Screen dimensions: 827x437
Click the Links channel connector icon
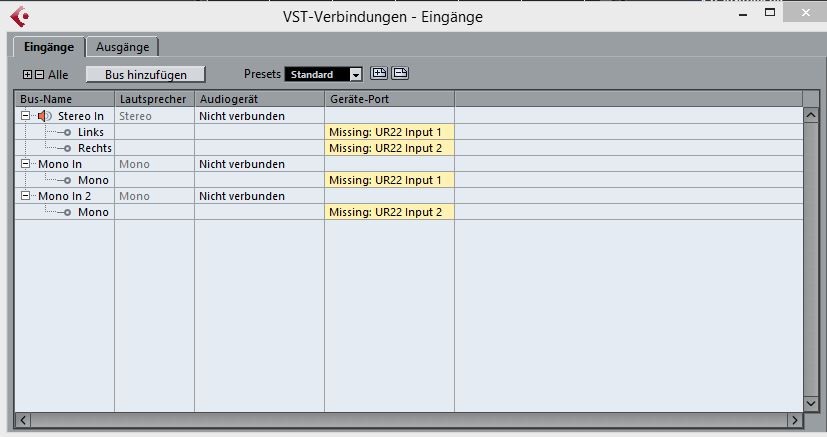[x=67, y=132]
